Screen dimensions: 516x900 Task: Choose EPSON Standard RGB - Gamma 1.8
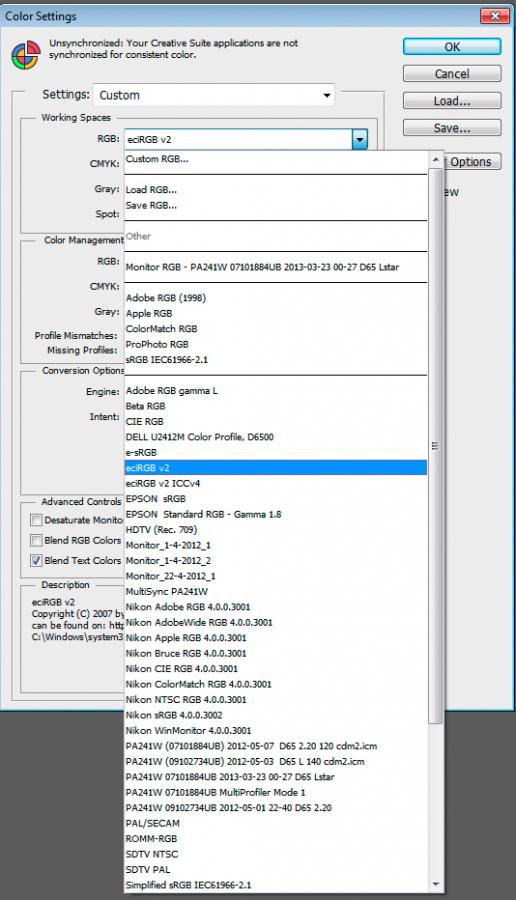click(x=276, y=514)
